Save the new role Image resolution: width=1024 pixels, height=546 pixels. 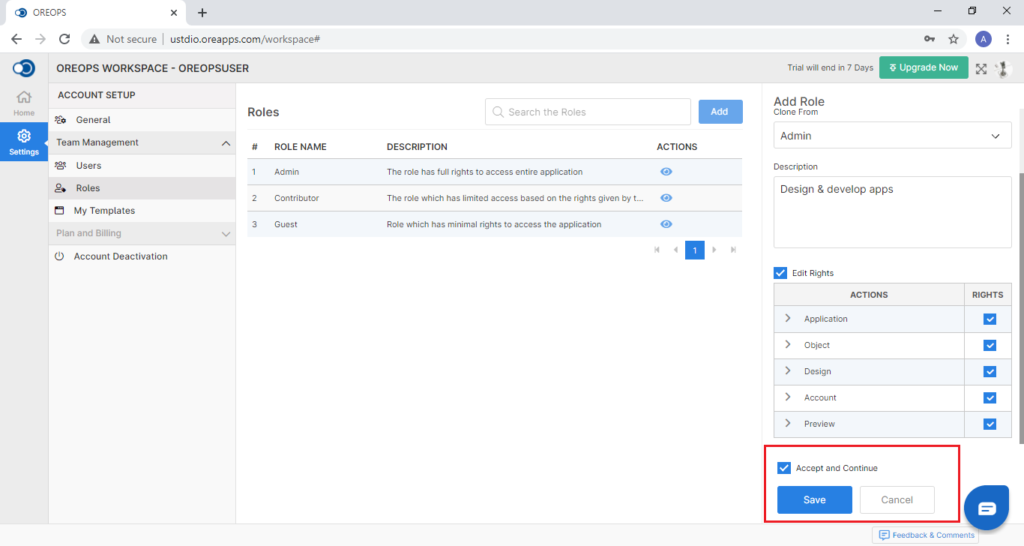click(x=814, y=500)
